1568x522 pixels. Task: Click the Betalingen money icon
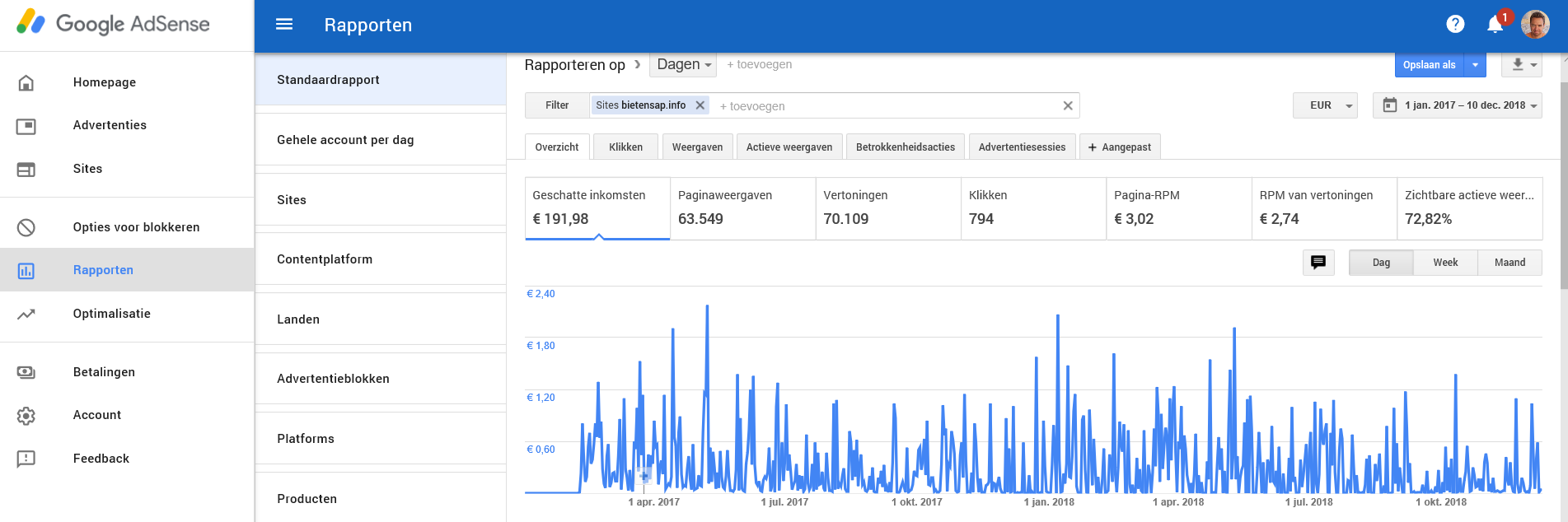click(26, 372)
